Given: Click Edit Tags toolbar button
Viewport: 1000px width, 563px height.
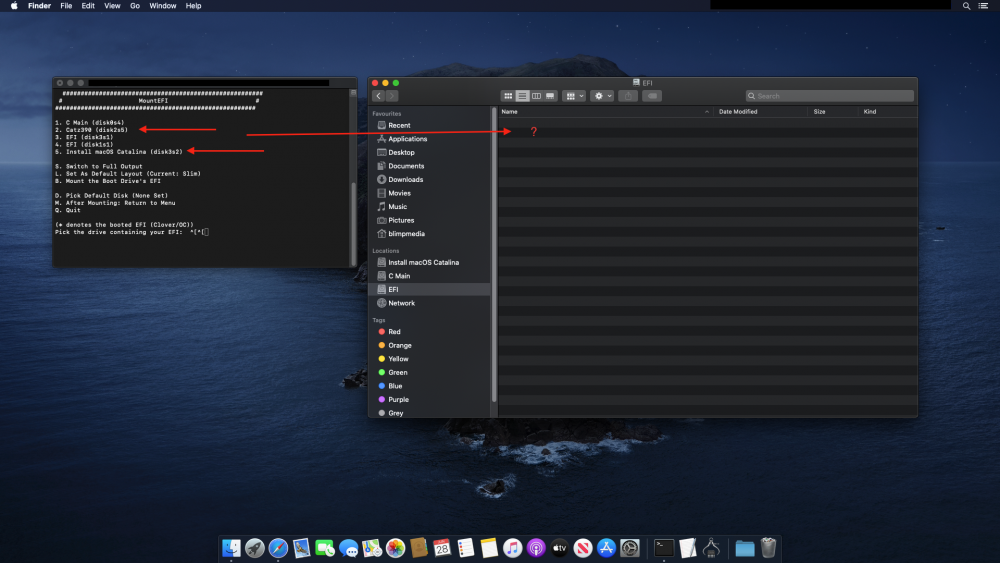Looking at the screenshot, I should (x=652, y=96).
